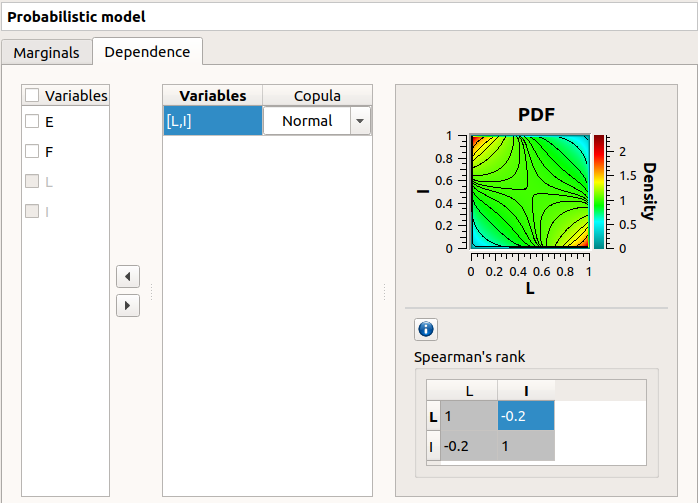Select the Dependence tab
Screen dimensions: 698x503
tap(147, 52)
